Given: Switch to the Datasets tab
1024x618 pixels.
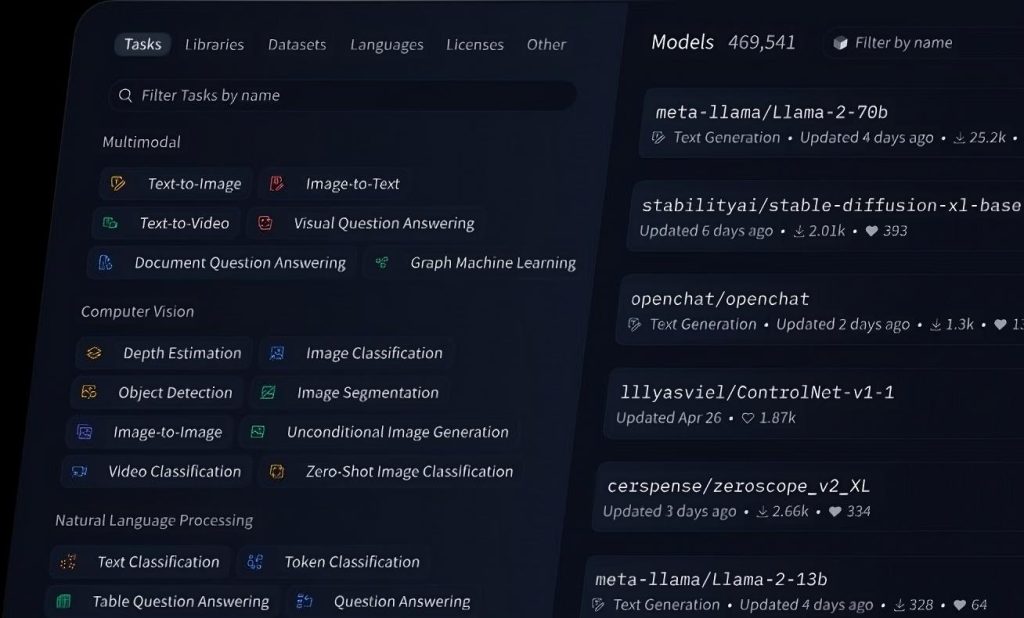Looking at the screenshot, I should click(x=296, y=44).
